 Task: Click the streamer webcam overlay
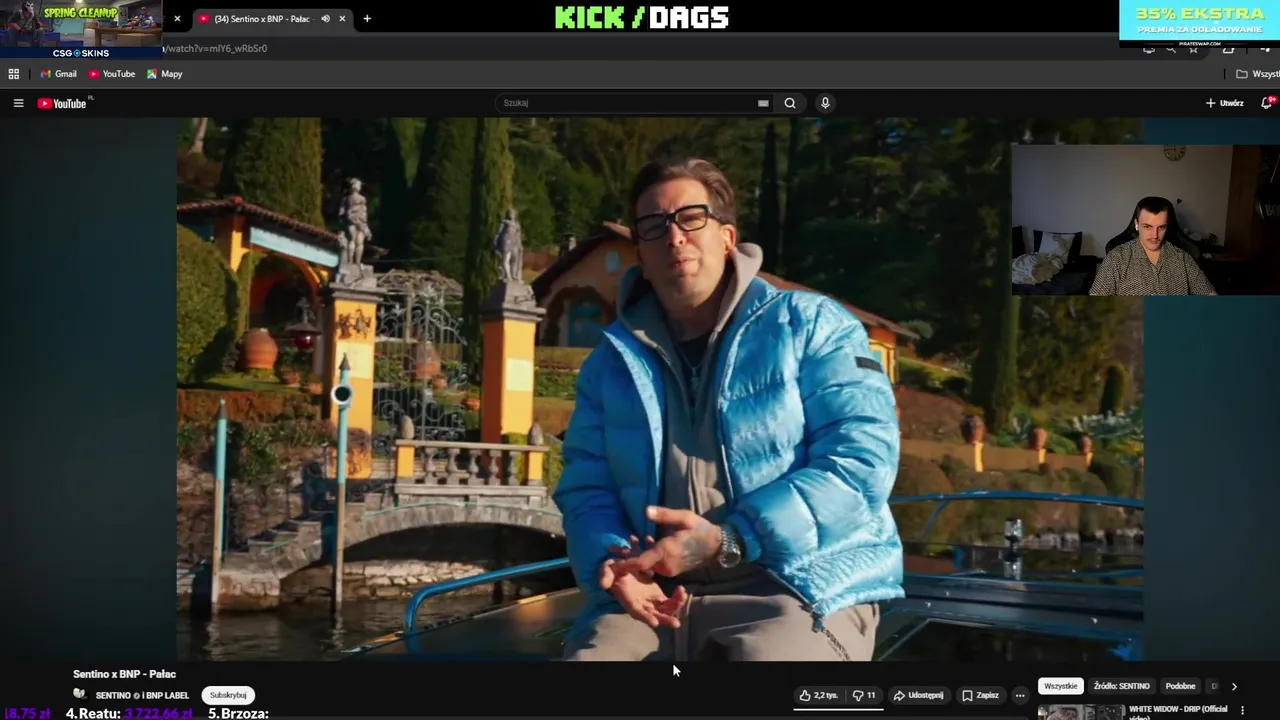[1145, 221]
